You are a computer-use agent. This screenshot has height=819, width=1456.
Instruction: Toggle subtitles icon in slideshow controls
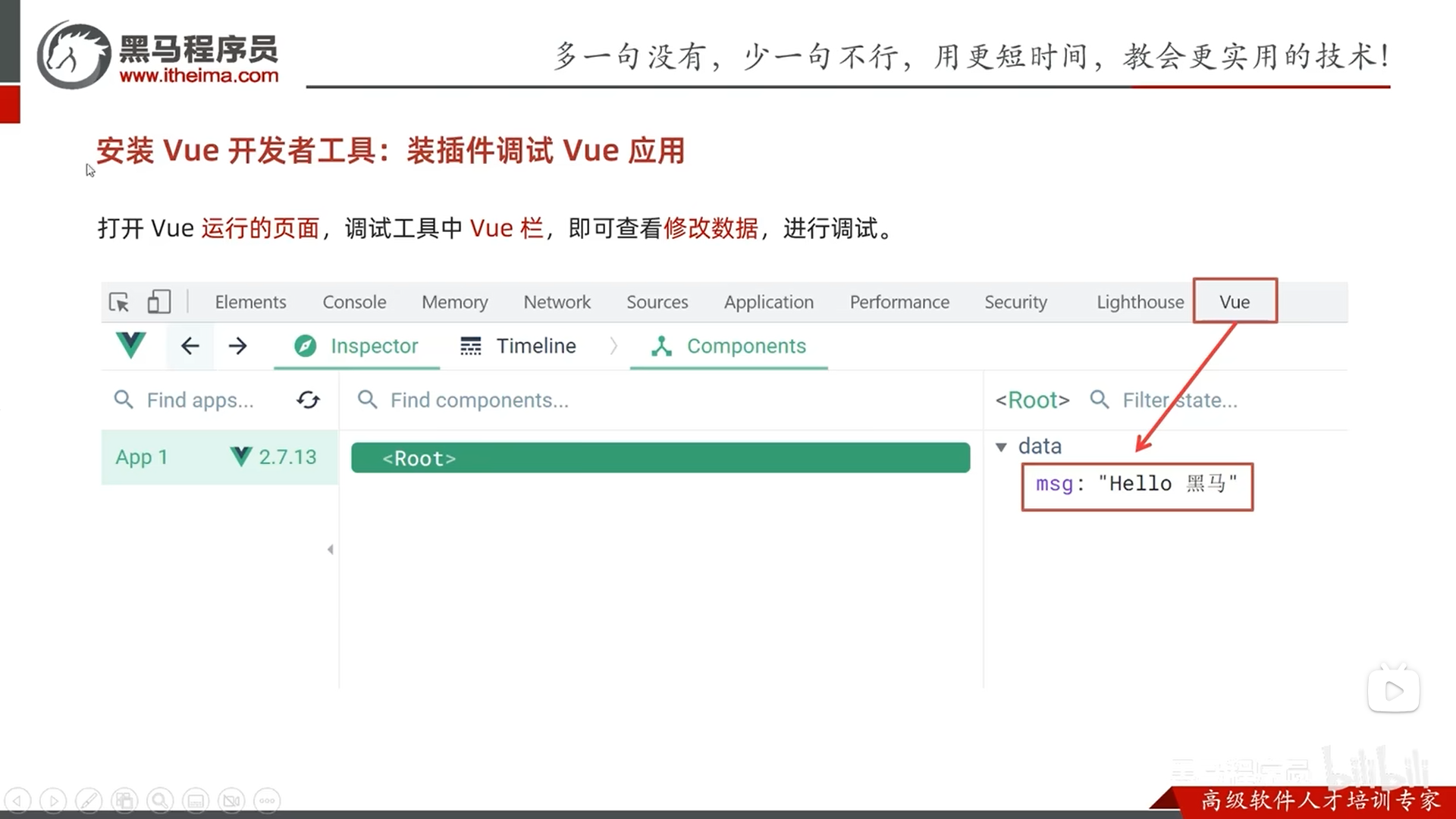tap(196, 800)
